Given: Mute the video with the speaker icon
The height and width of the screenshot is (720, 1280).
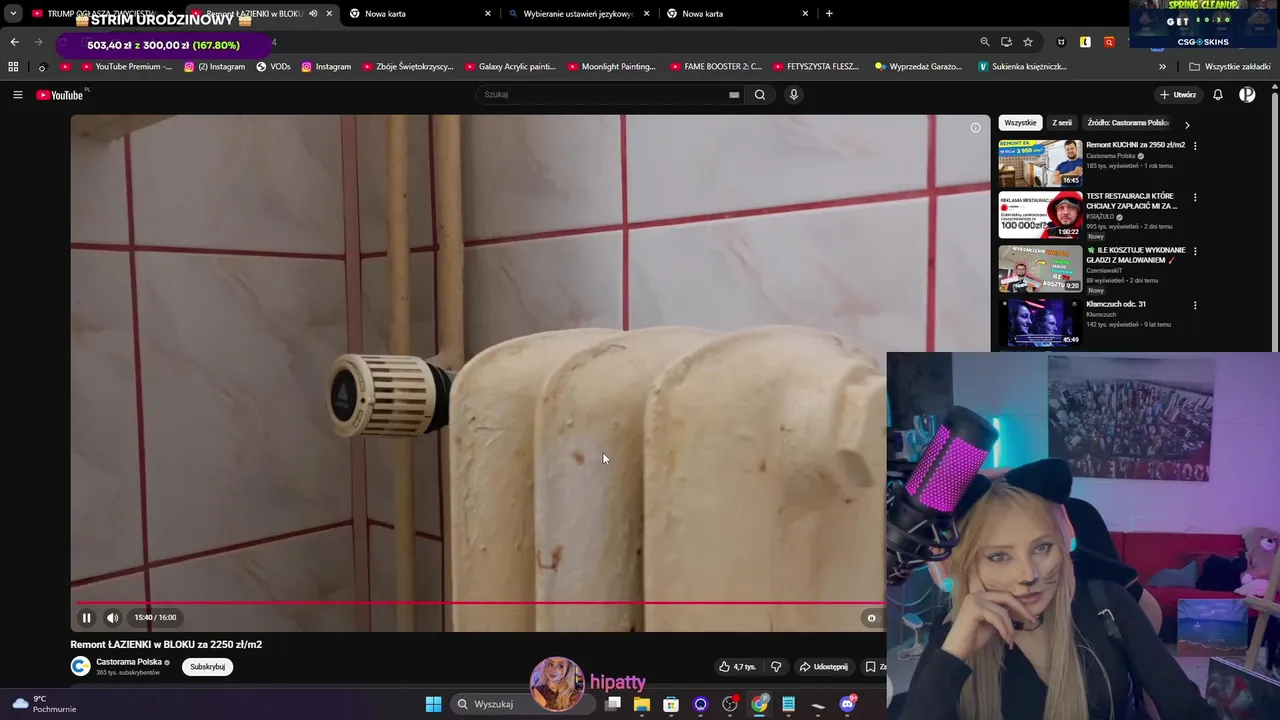Looking at the screenshot, I should point(112,618).
